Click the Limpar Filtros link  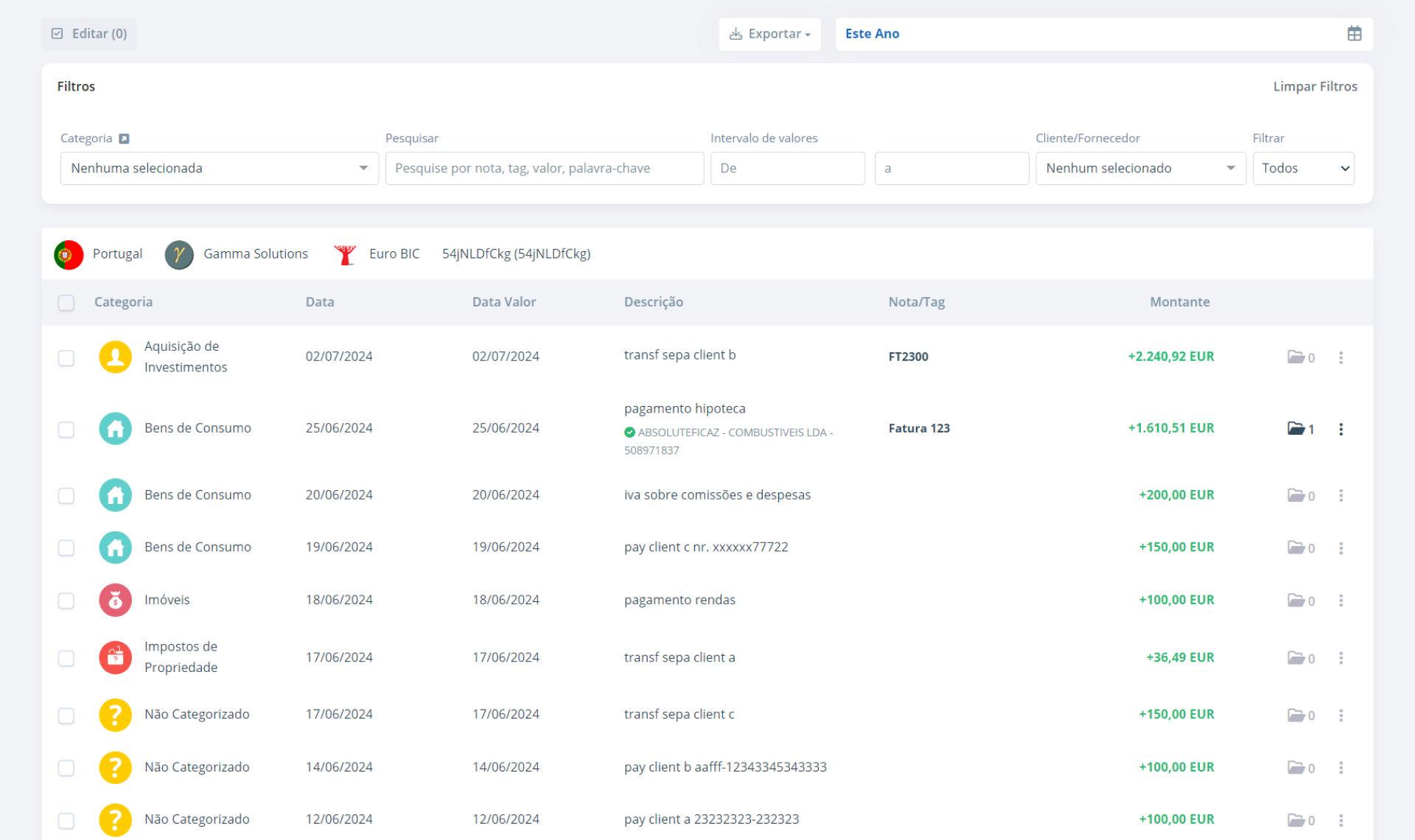(x=1315, y=87)
